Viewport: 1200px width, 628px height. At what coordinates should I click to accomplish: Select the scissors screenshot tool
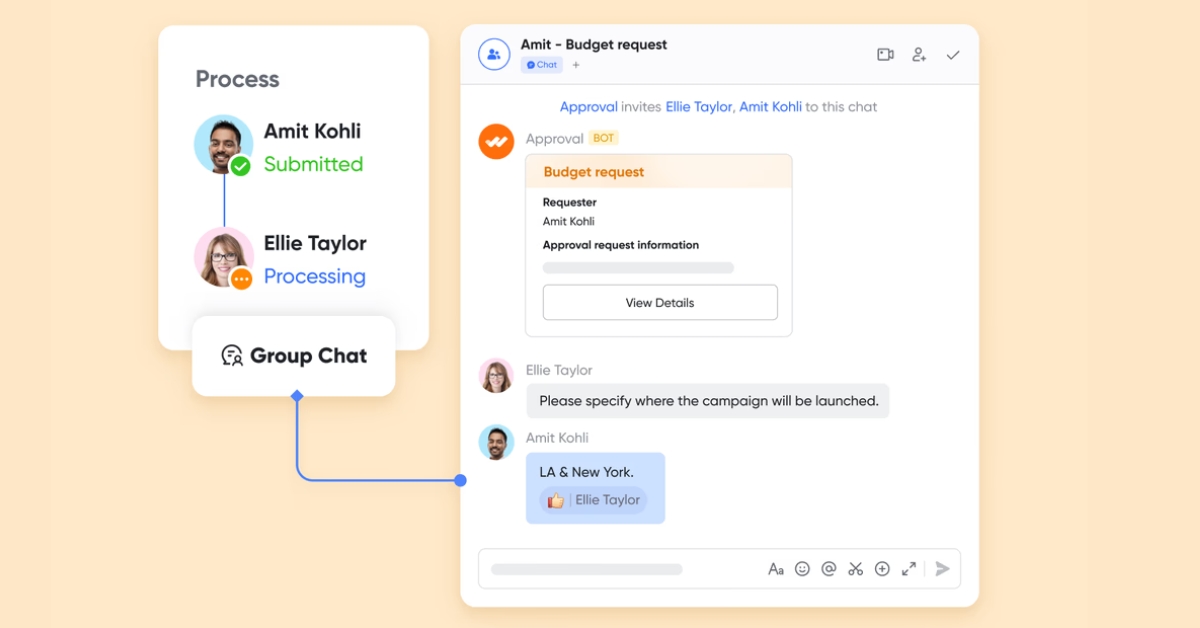pyautogui.click(x=855, y=569)
